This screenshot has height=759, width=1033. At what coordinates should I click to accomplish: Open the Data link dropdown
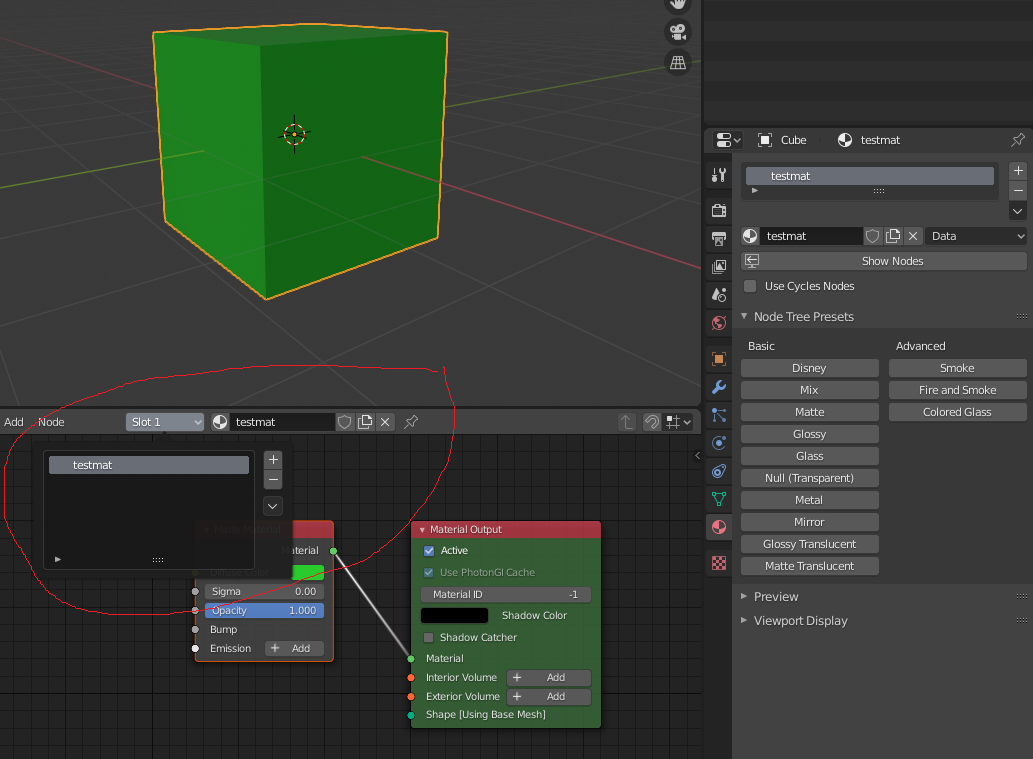pos(976,236)
